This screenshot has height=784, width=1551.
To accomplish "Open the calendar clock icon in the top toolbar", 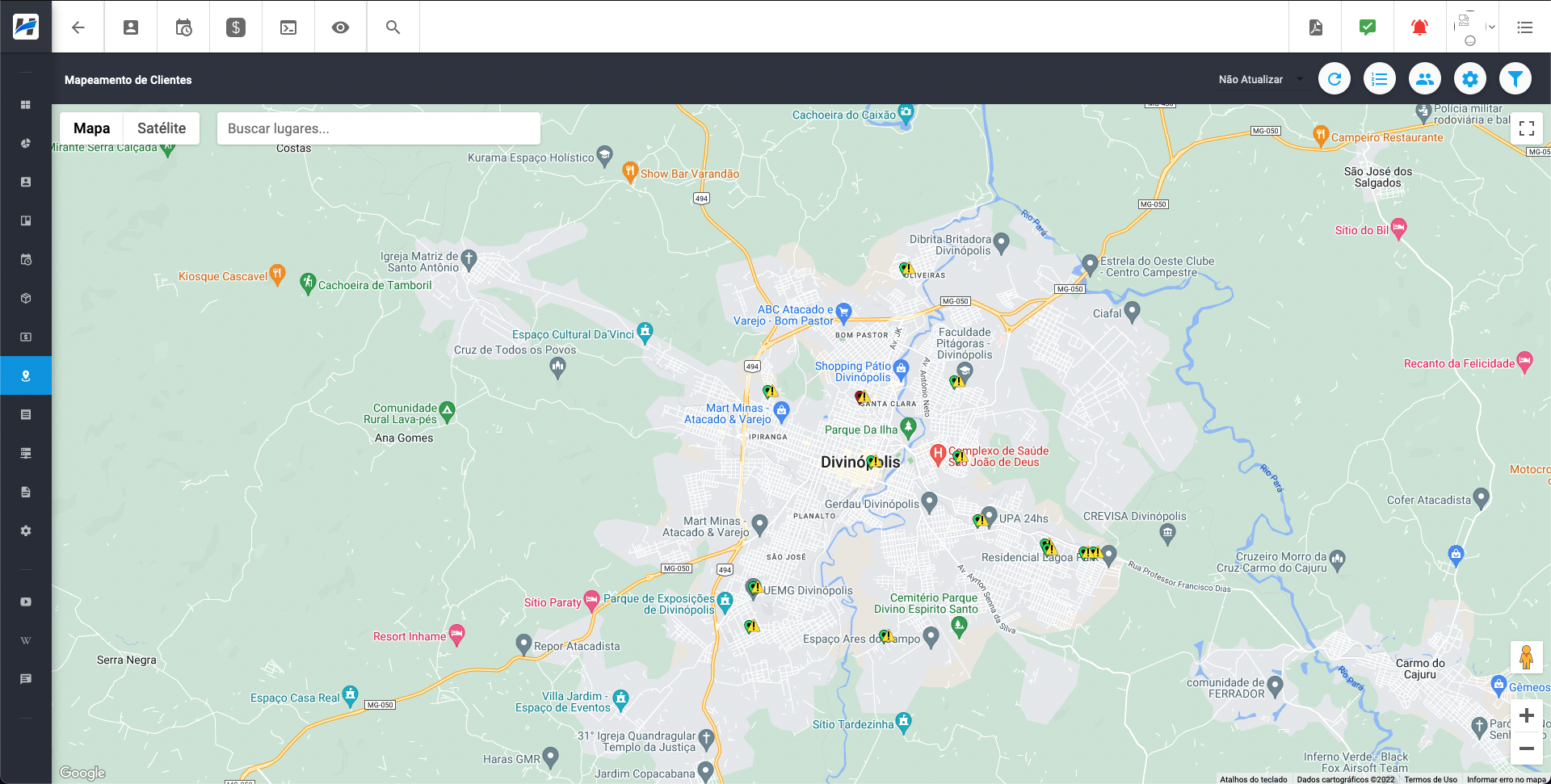I will coord(183,27).
